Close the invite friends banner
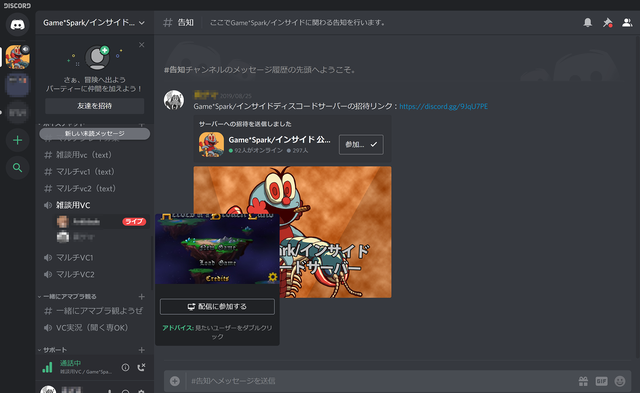 [x=141, y=44]
